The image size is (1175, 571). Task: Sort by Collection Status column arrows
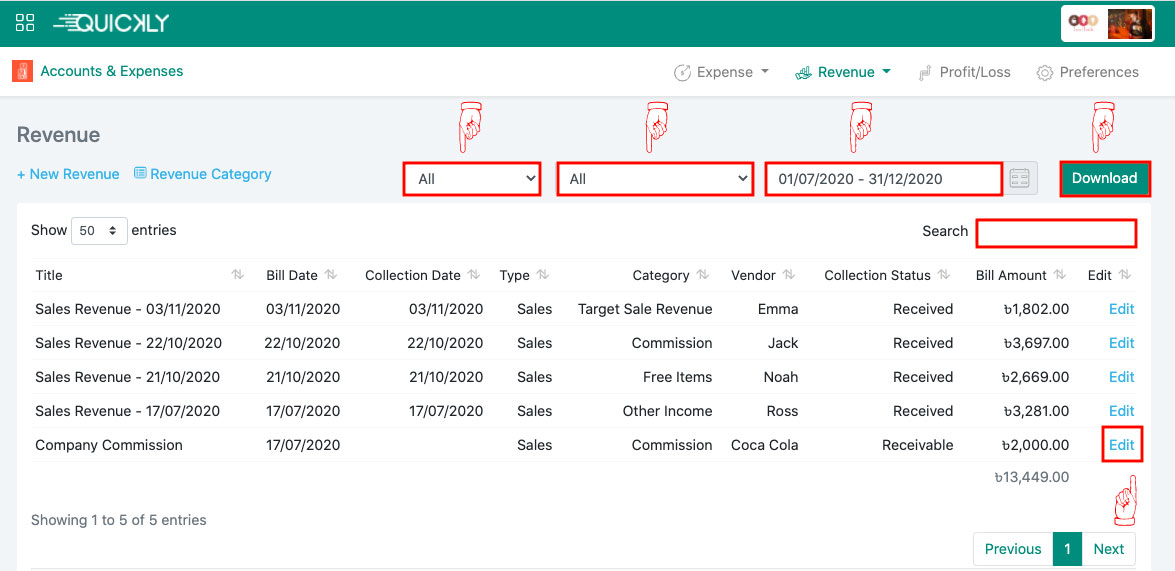944,275
